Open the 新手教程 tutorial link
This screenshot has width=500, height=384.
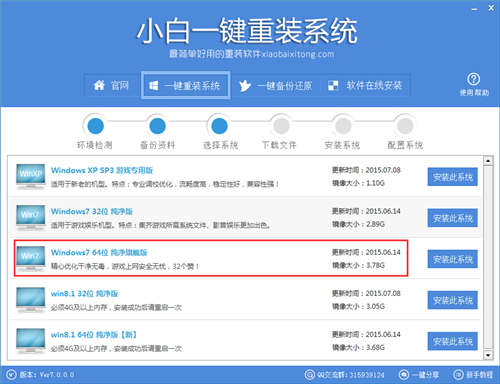479,375
